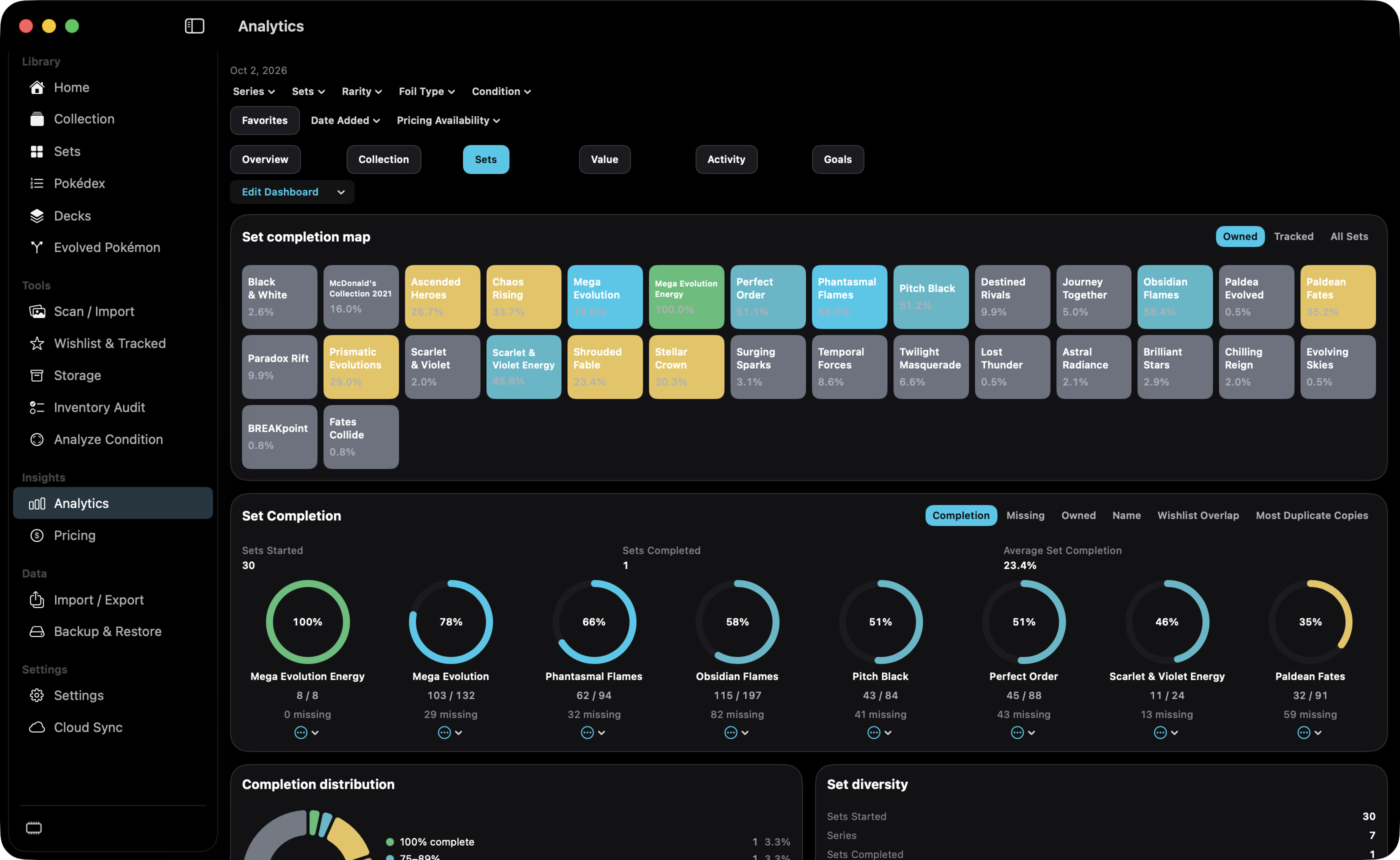This screenshot has width=1400, height=860.
Task: Open Analyze Condition icon
Action: click(37, 439)
